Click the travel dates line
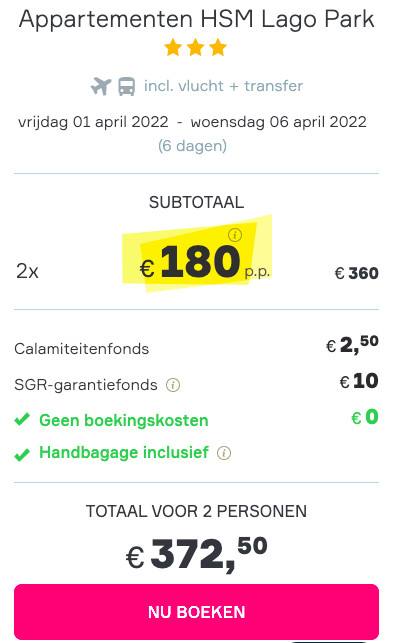The width and height of the screenshot is (393, 643). point(192,122)
